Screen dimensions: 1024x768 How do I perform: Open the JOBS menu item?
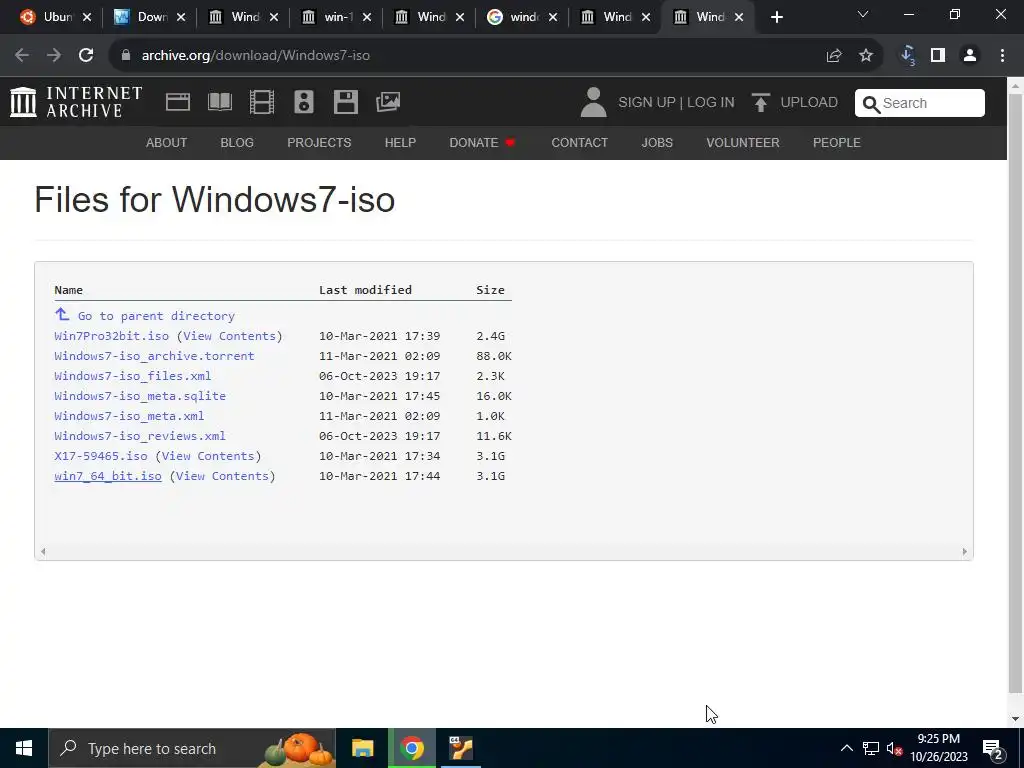[x=657, y=142]
